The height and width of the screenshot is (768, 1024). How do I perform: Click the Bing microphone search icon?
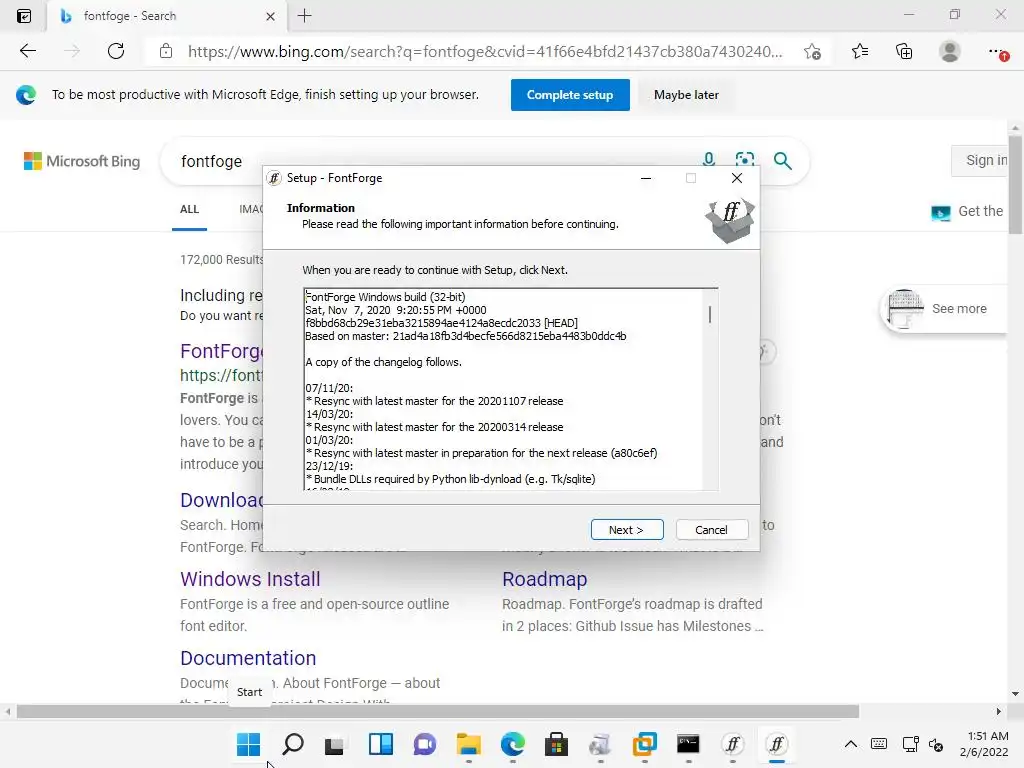[709, 159]
